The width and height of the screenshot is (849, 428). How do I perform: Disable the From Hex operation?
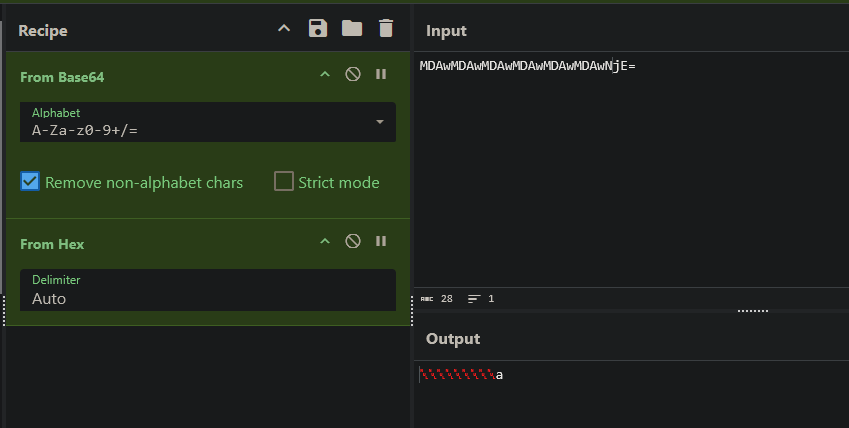(353, 241)
